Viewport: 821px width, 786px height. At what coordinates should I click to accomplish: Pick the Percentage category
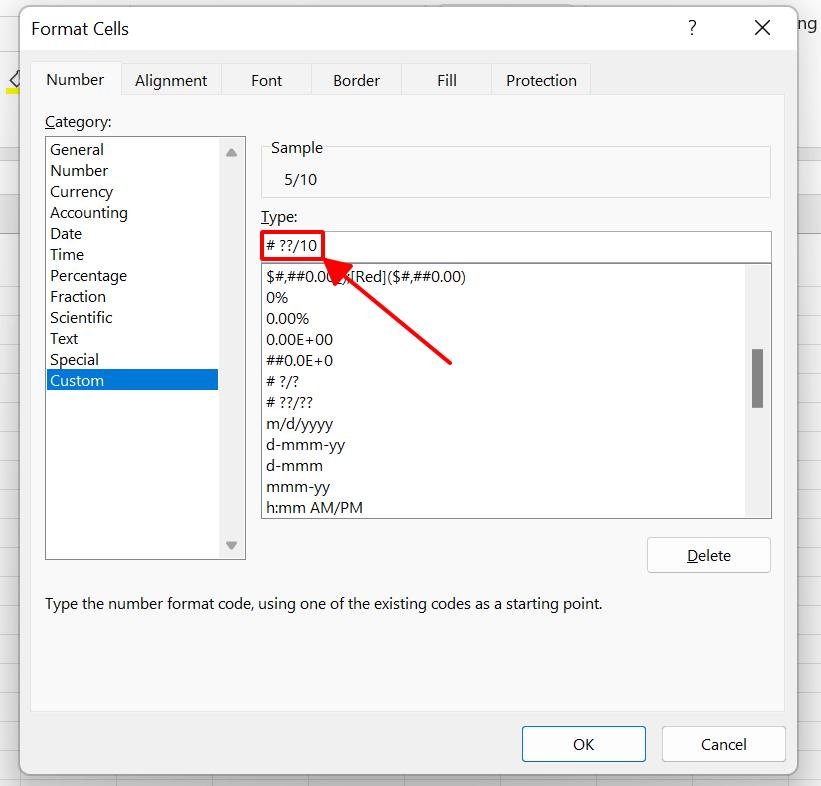click(x=132, y=275)
